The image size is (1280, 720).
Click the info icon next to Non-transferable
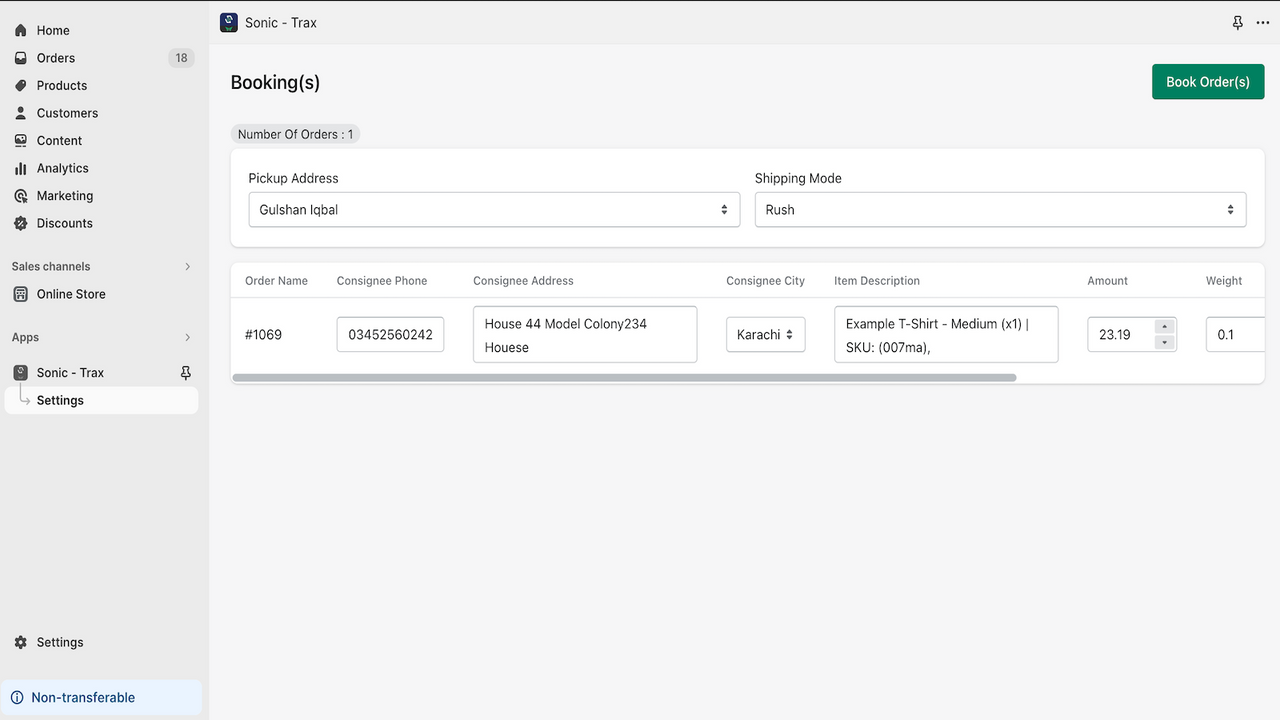point(17,698)
